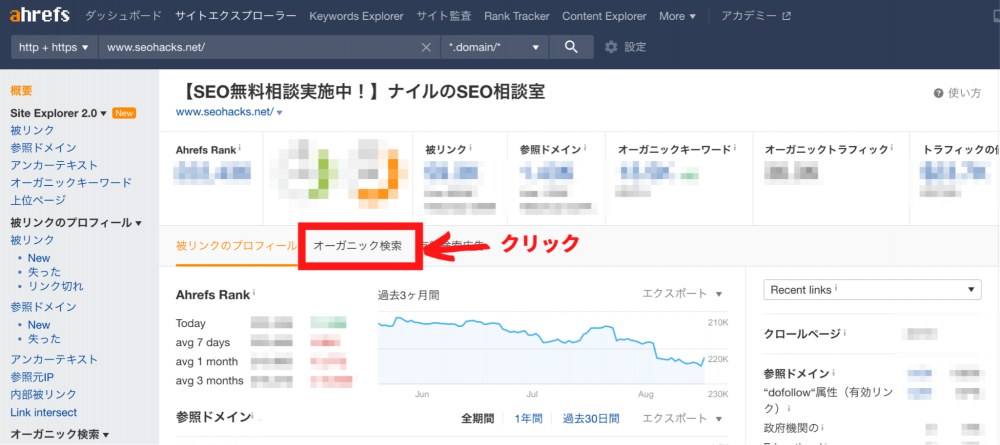Open 失った under the sidebar 参照ドメイン item
Image resolution: width=1000 pixels, height=445 pixels.
[45, 339]
